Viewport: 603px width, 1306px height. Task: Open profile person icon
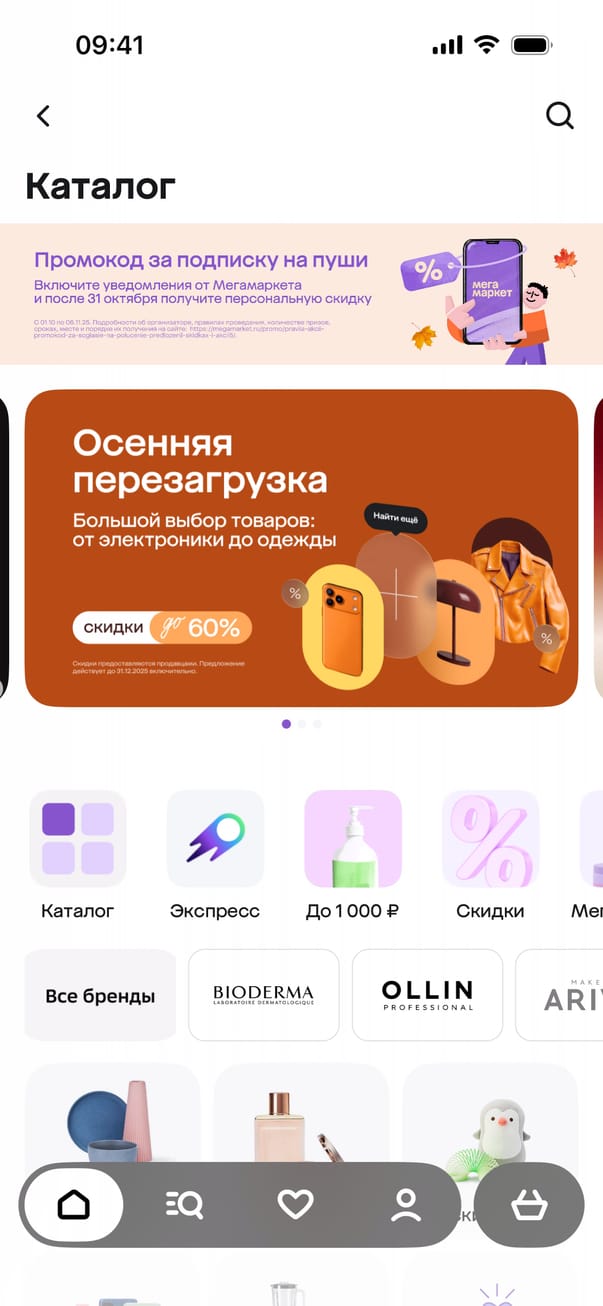point(406,1205)
